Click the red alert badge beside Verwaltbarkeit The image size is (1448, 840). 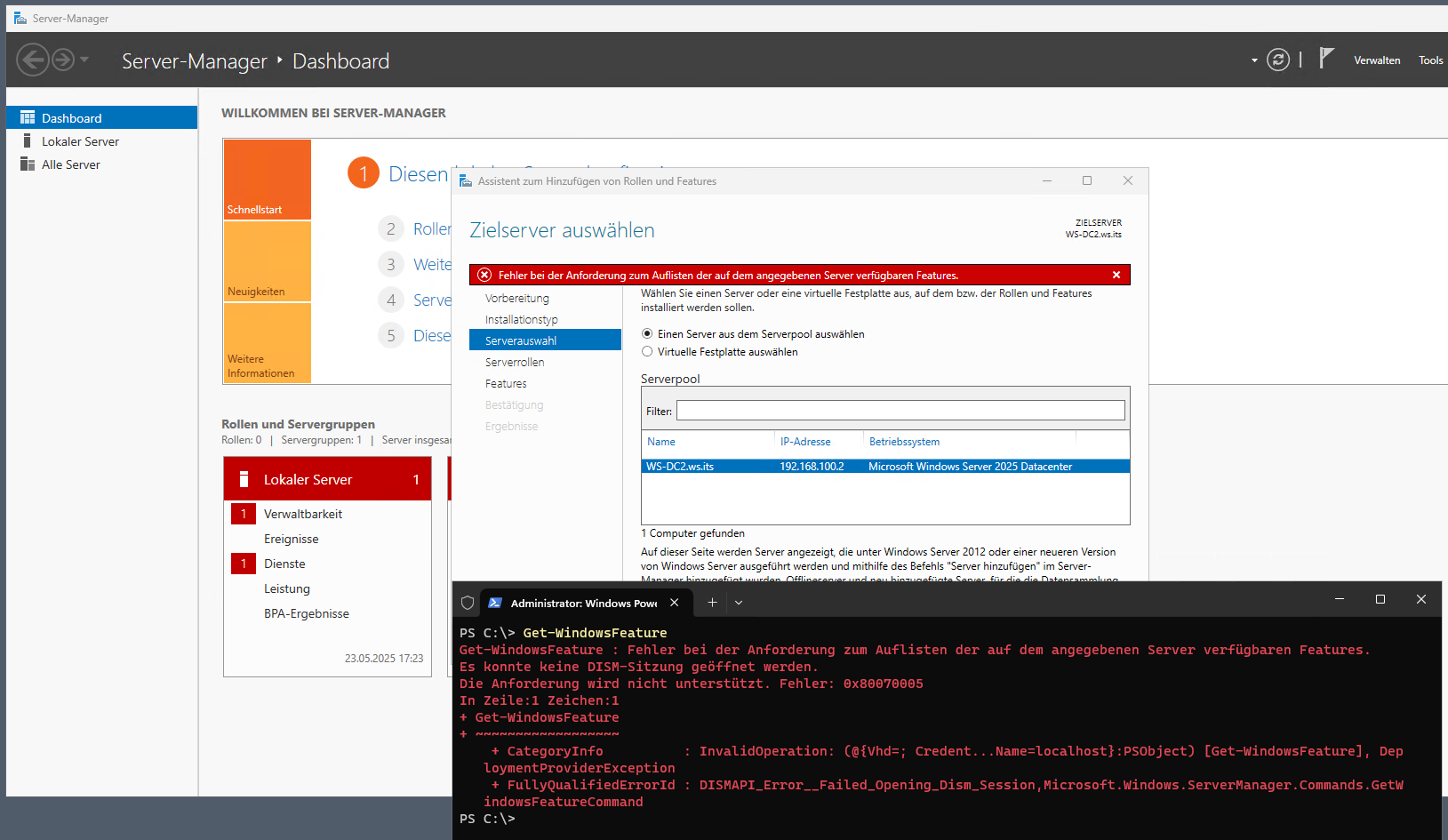(244, 514)
